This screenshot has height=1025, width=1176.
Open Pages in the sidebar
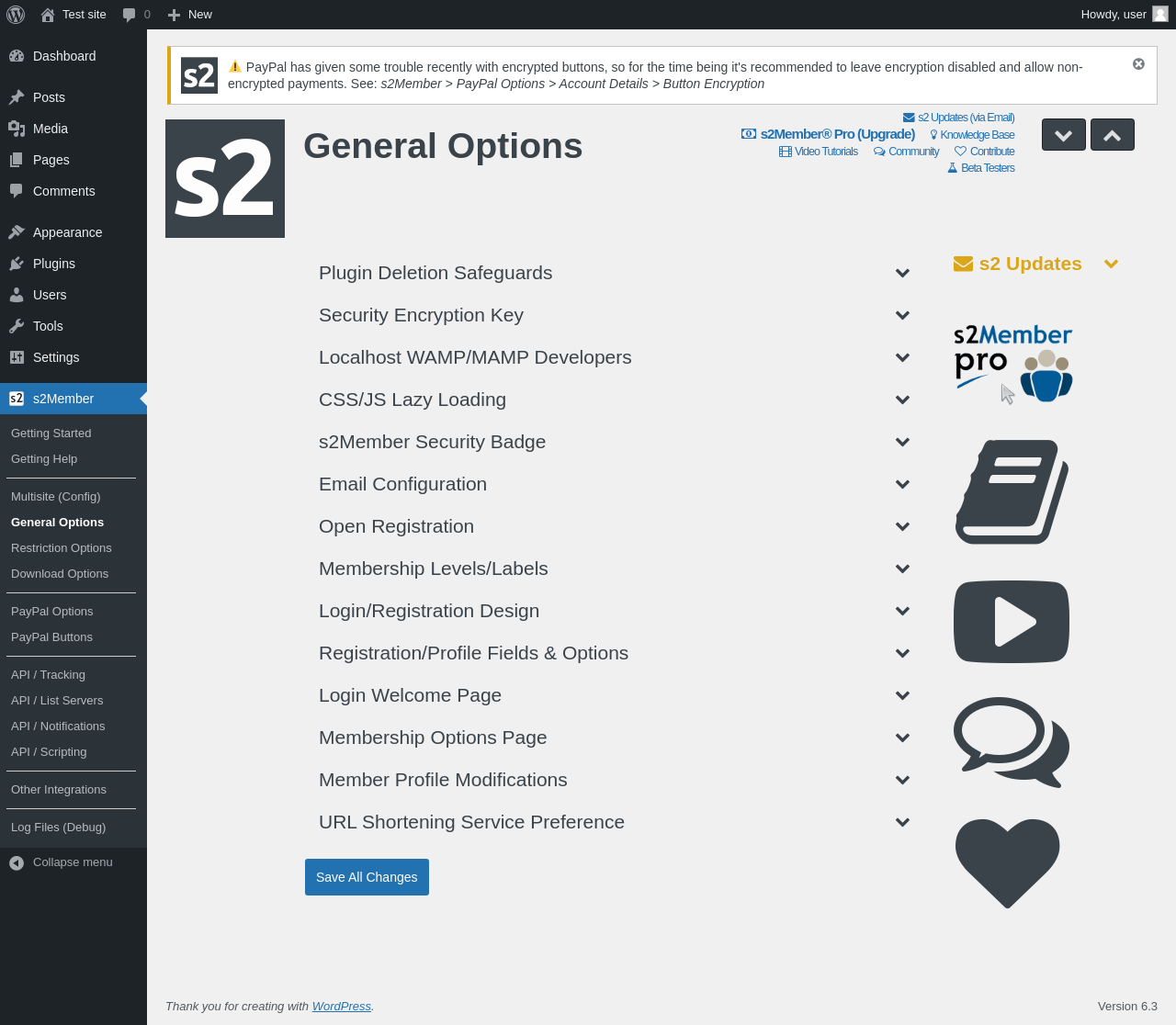[73, 160]
